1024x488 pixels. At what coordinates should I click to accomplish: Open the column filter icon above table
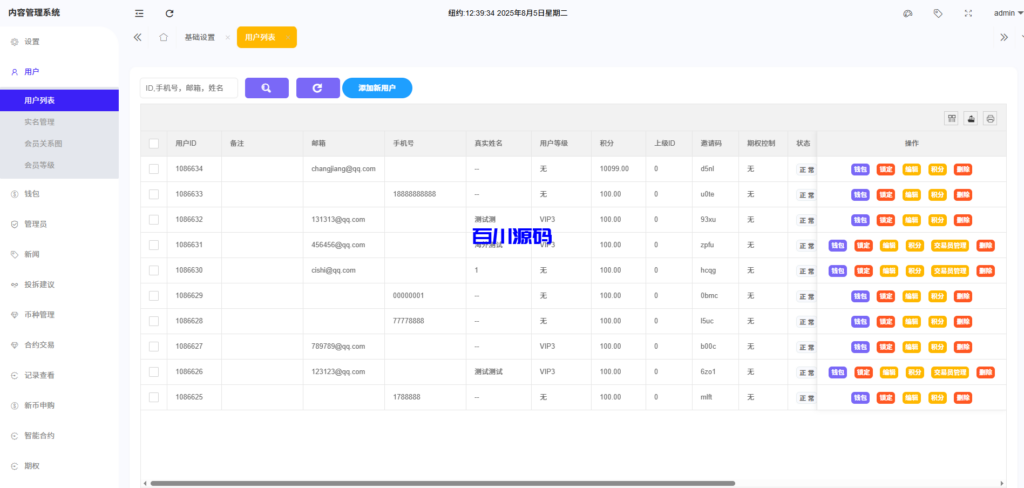tap(952, 118)
